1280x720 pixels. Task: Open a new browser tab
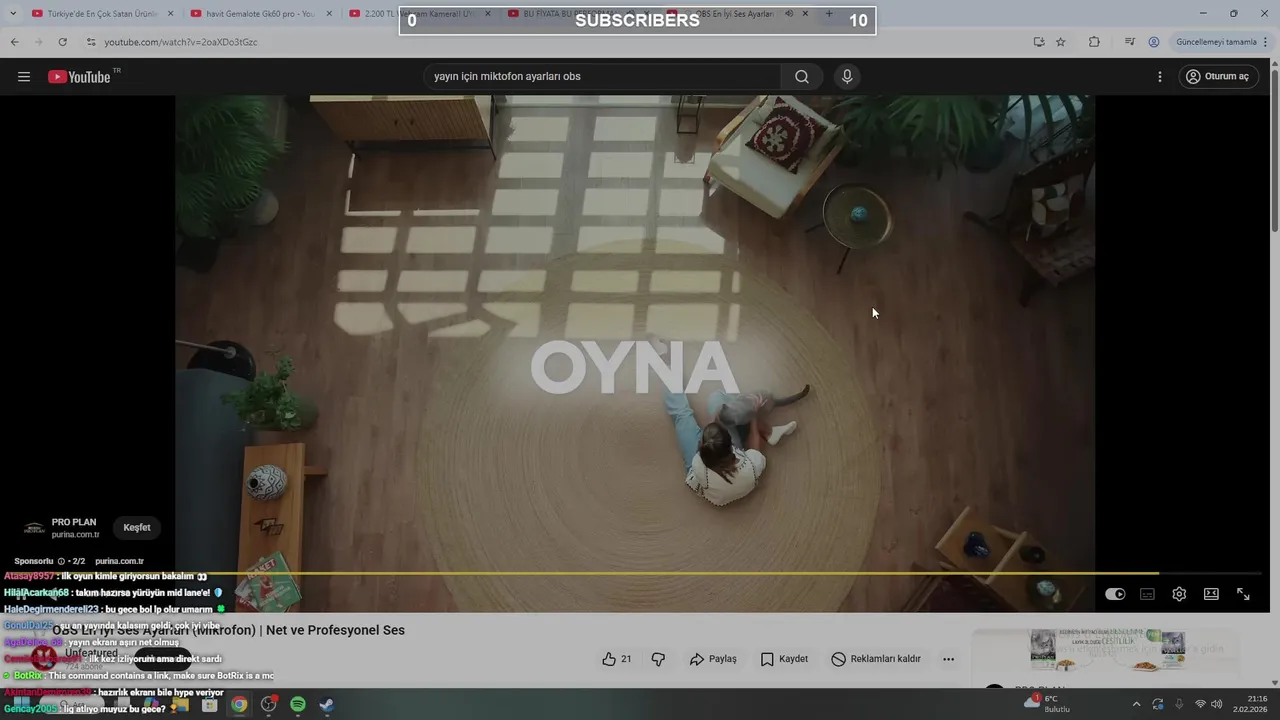point(829,14)
